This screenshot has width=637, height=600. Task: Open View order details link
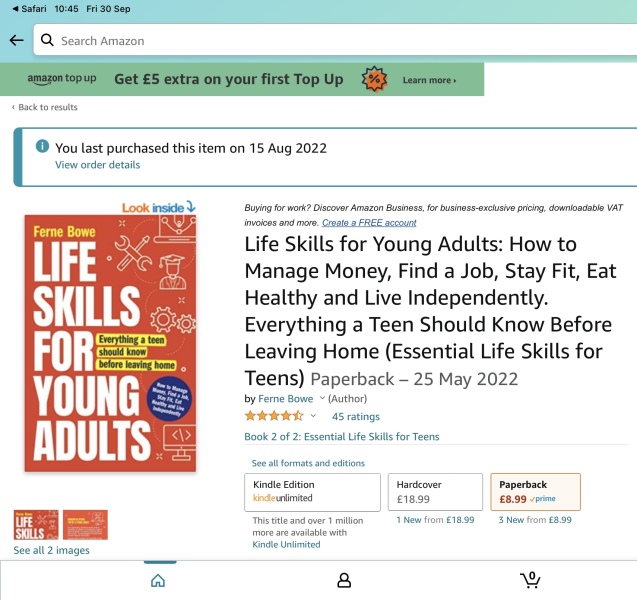coord(97,165)
